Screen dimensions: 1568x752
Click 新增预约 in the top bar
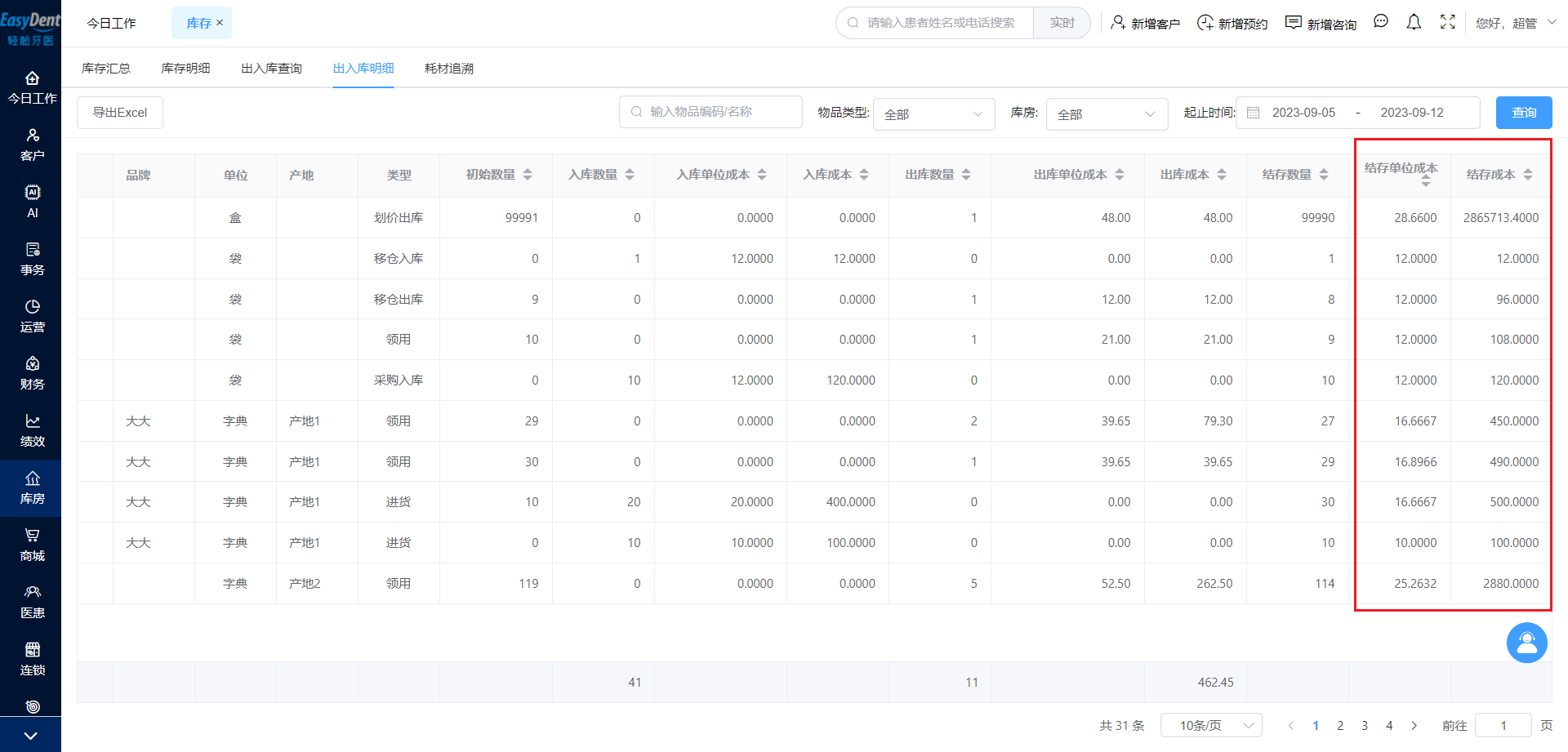coord(1232,24)
